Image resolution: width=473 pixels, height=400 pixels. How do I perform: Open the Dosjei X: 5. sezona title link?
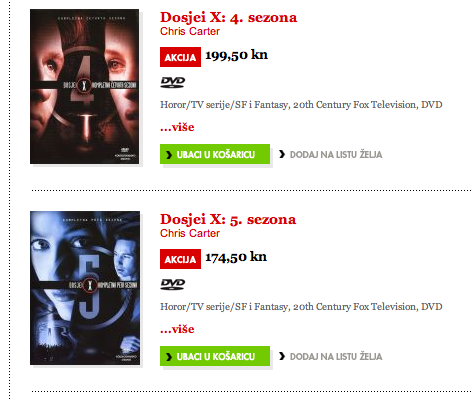228,220
